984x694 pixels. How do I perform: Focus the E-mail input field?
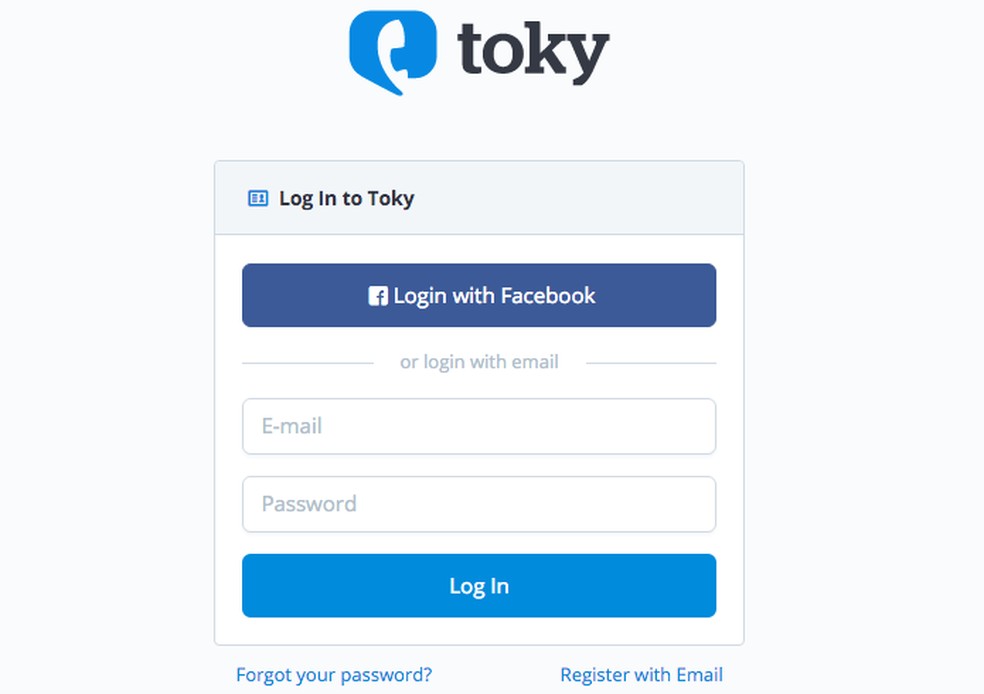click(x=479, y=426)
